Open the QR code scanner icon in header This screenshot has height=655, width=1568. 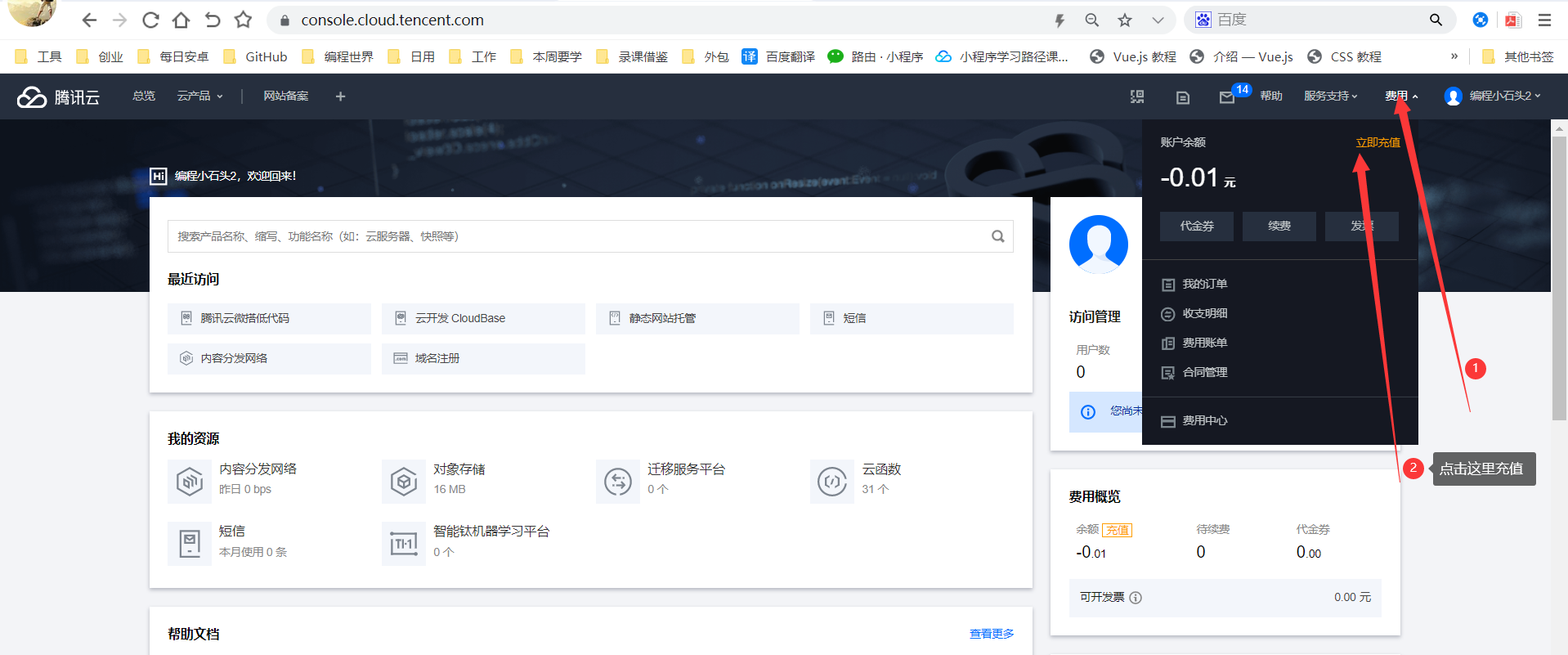pos(1137,96)
